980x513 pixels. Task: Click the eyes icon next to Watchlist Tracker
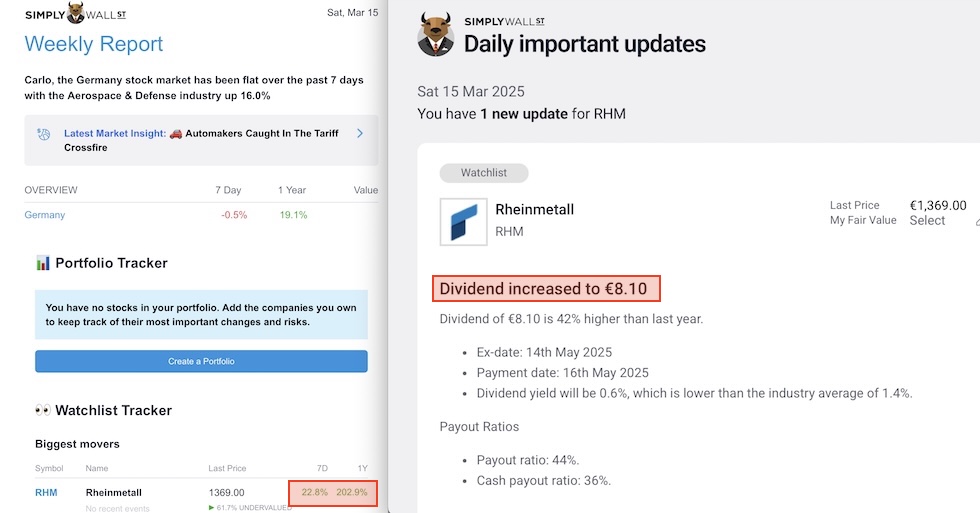[42, 411]
